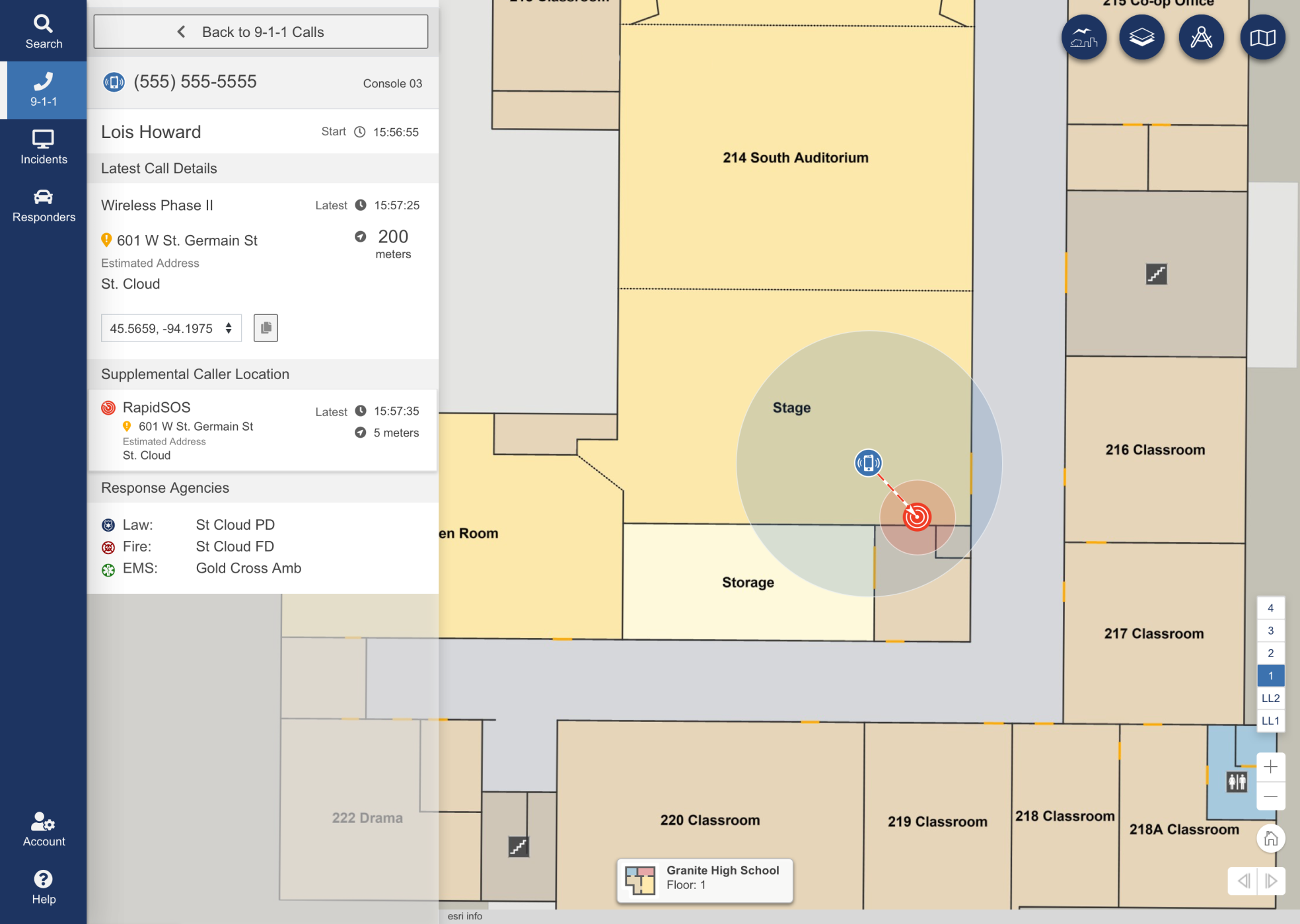Open the measurement compass tool
1300x924 pixels.
click(x=1201, y=38)
